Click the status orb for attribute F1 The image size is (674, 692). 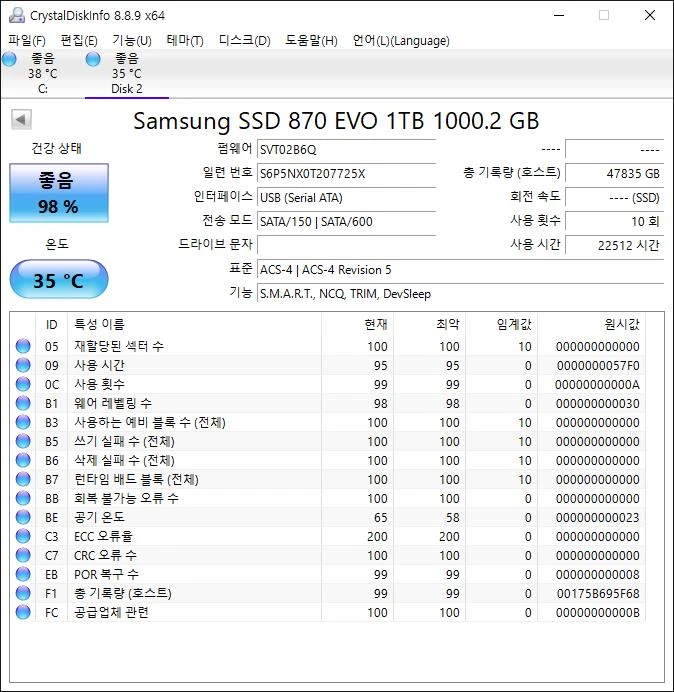[23, 593]
